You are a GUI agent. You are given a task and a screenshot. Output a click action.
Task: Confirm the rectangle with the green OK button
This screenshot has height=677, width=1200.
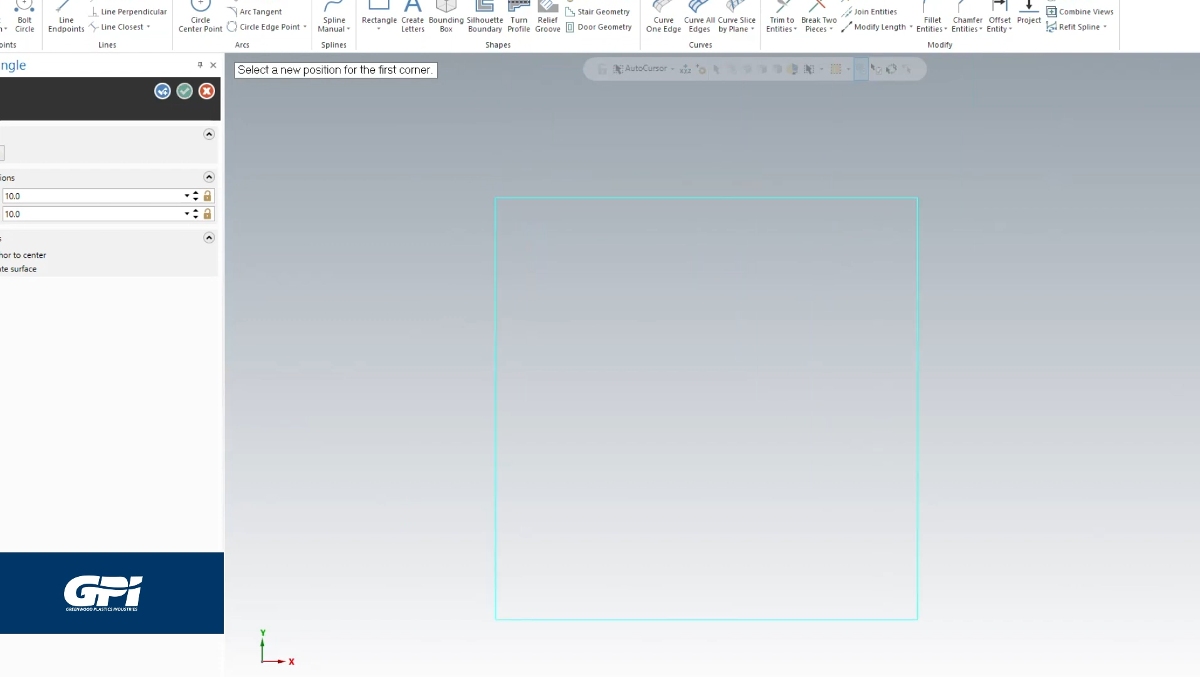[184, 90]
